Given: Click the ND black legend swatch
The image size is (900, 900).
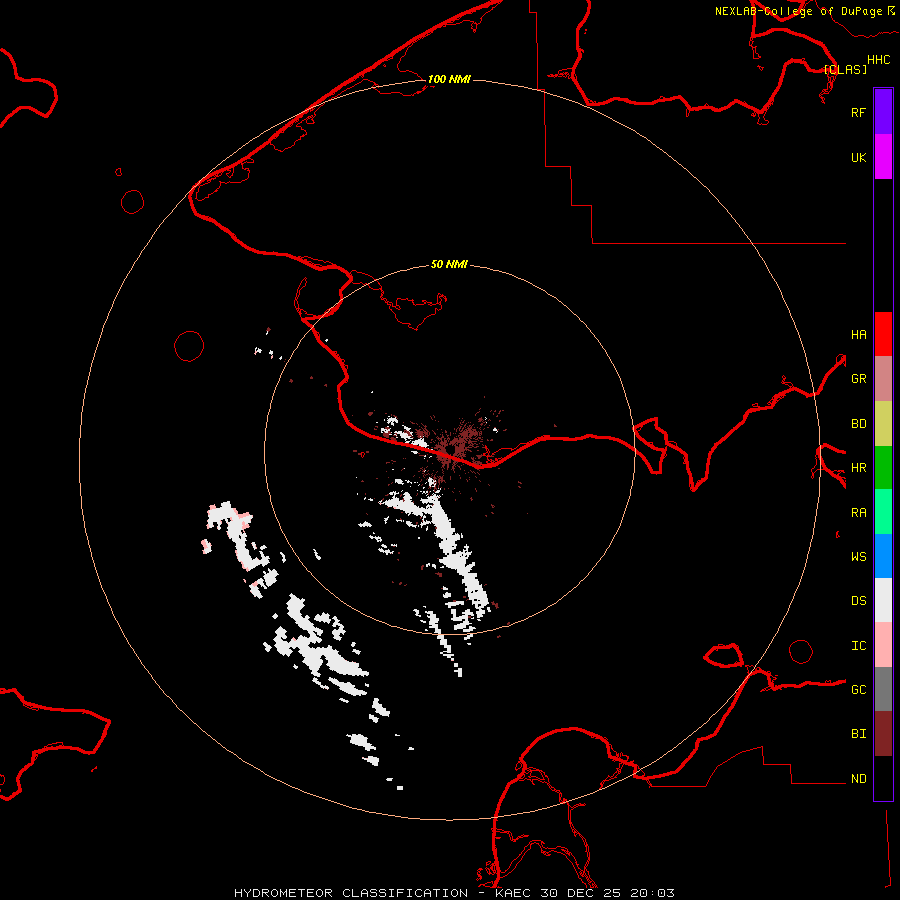Looking at the screenshot, I should tap(883, 778).
